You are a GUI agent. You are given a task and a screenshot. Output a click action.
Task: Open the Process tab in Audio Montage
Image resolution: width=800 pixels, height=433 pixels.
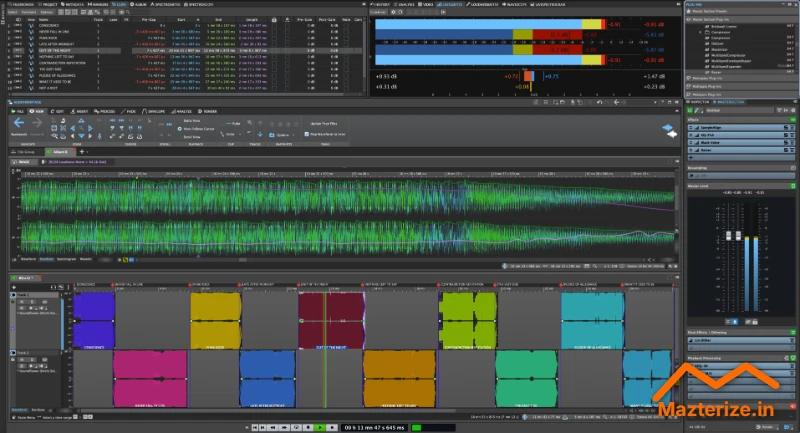click(103, 111)
